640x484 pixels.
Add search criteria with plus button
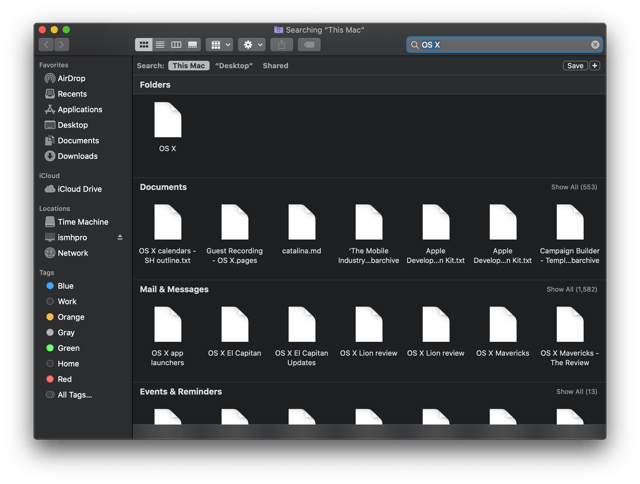tap(595, 66)
